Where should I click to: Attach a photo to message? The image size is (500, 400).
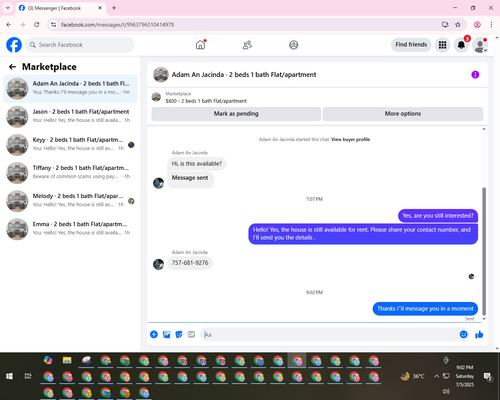166,334
